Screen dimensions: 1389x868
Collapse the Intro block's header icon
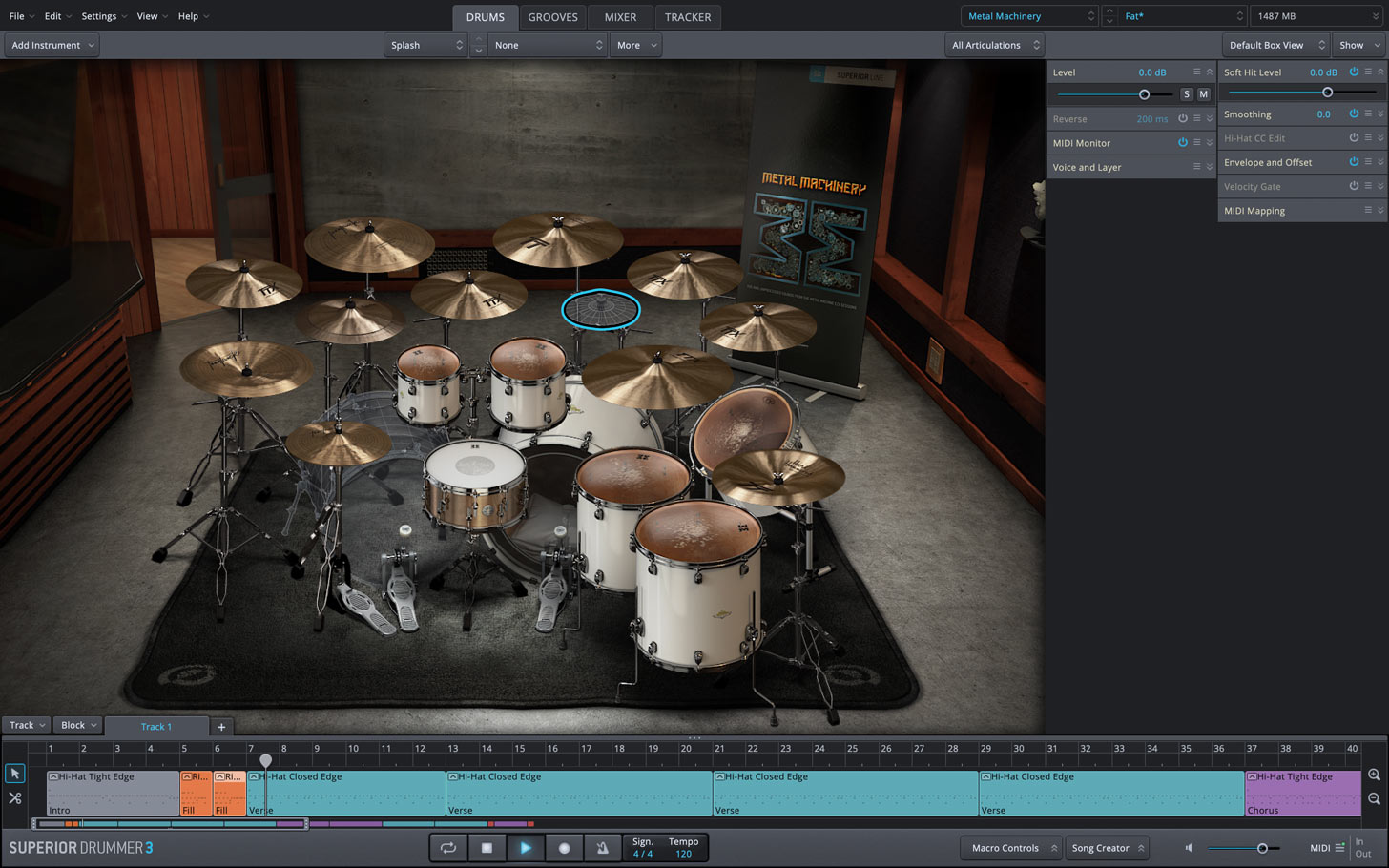[x=54, y=777]
